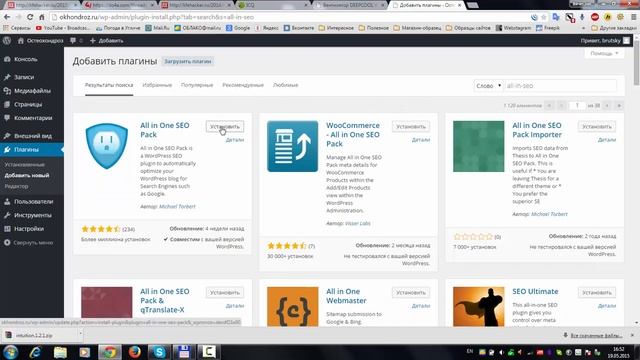Open Детали for WooCommerce SEO Pack
640x360 pixels.
pyautogui.click(x=421, y=140)
